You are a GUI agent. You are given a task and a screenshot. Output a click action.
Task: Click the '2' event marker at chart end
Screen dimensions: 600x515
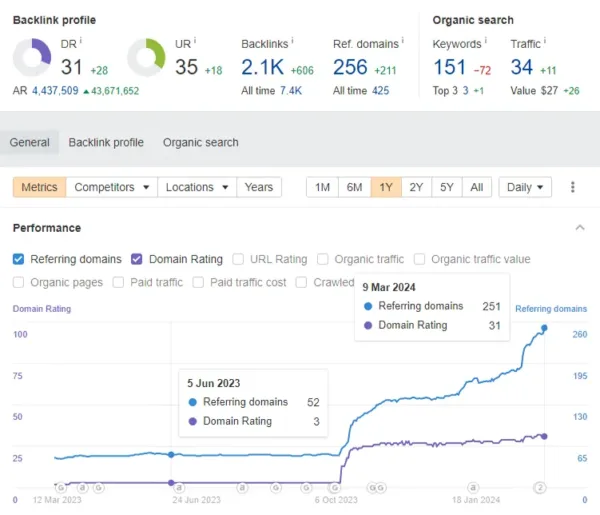[x=540, y=487]
